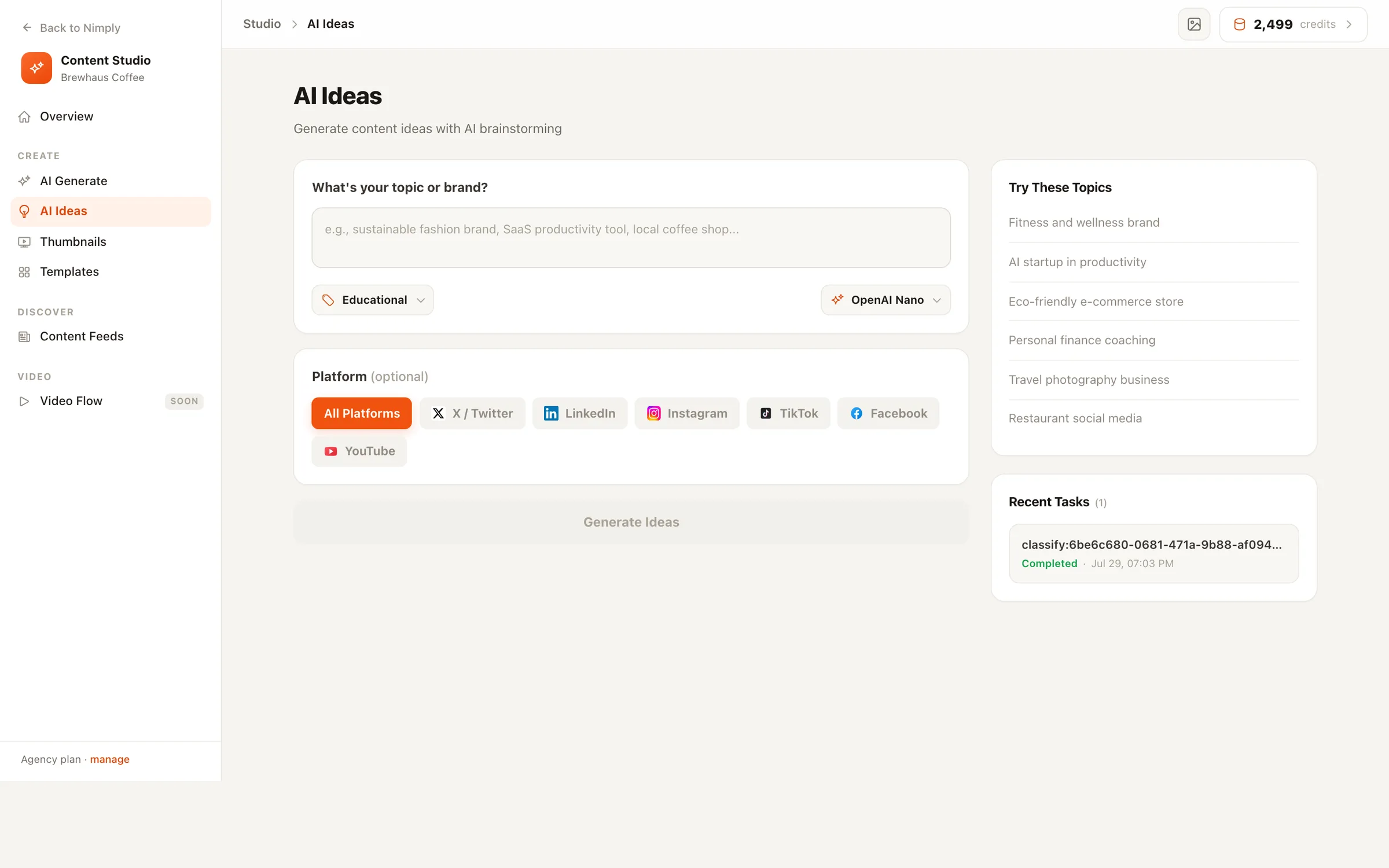
Task: Toggle the Instagram platform label
Action: [x=697, y=413]
